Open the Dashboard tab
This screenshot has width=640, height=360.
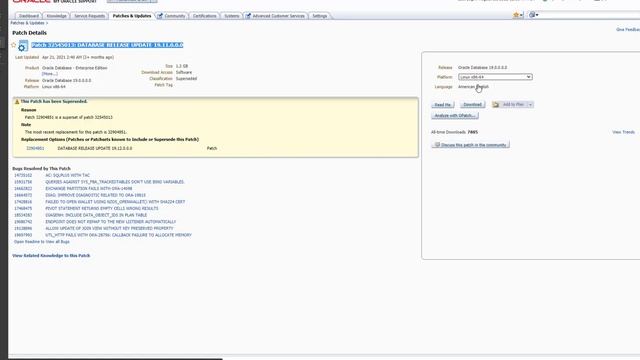29,16
